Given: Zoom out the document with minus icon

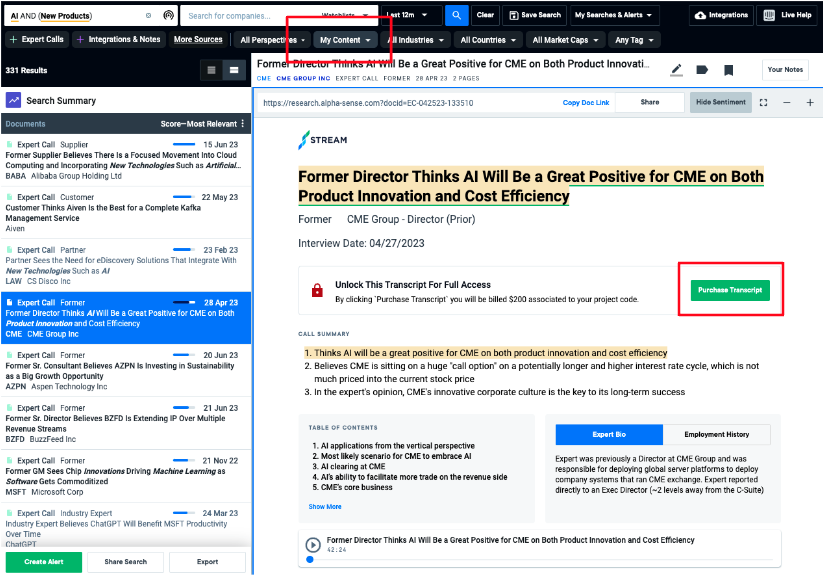Looking at the screenshot, I should [x=786, y=102].
